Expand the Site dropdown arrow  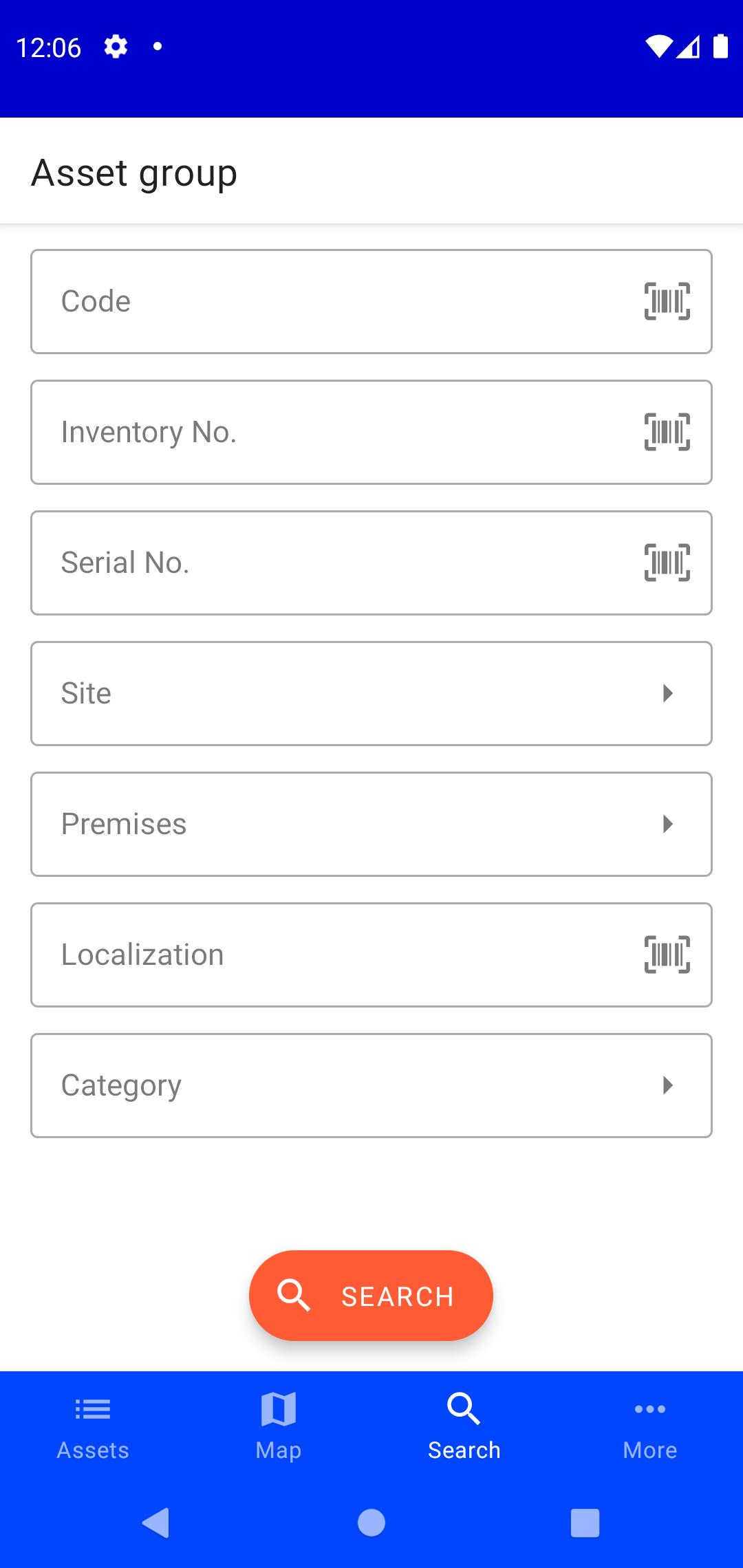point(667,693)
